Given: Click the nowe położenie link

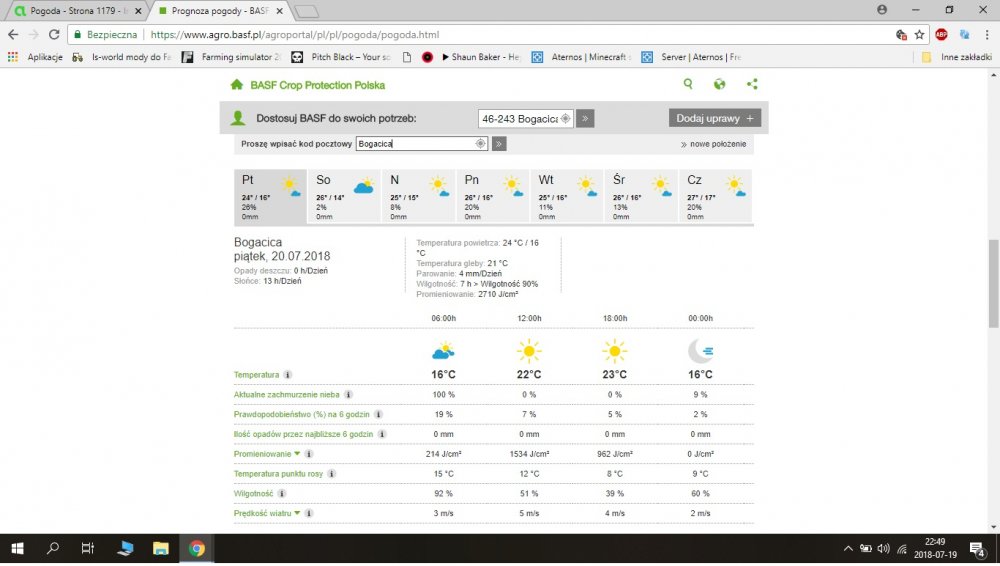Looking at the screenshot, I should [x=715, y=144].
